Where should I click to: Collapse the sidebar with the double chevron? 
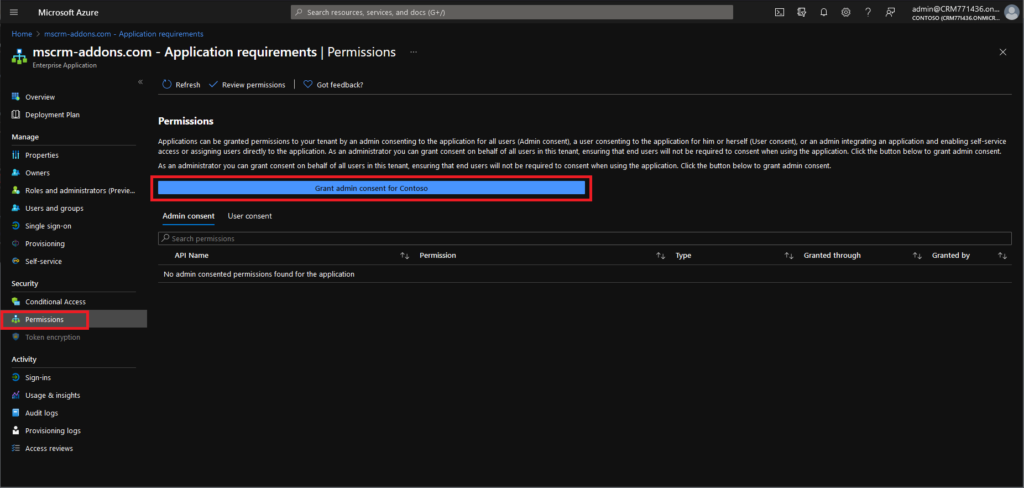click(140, 82)
